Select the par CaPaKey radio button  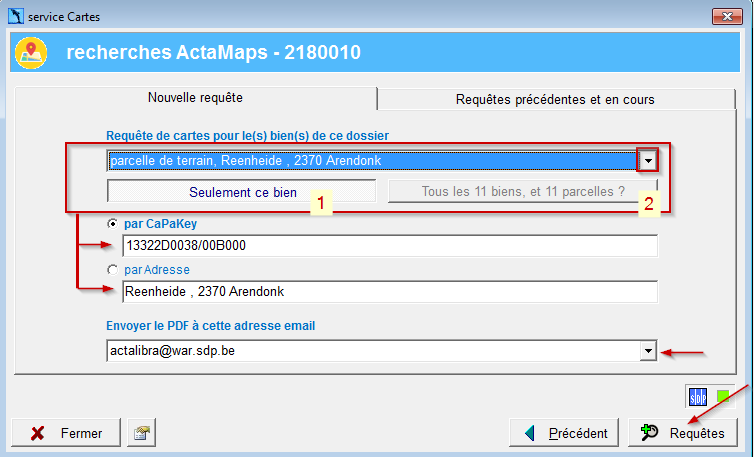tap(112, 224)
